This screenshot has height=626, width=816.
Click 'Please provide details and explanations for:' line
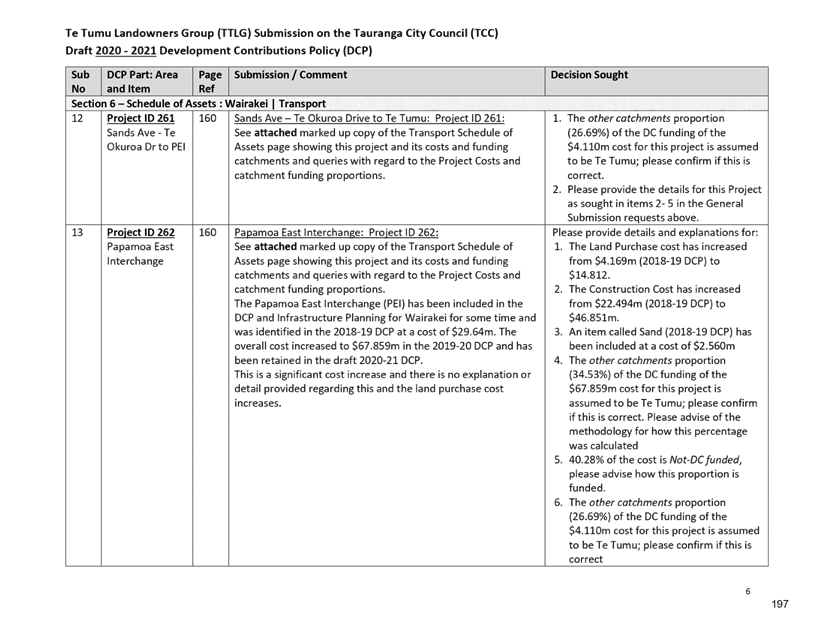click(655, 233)
